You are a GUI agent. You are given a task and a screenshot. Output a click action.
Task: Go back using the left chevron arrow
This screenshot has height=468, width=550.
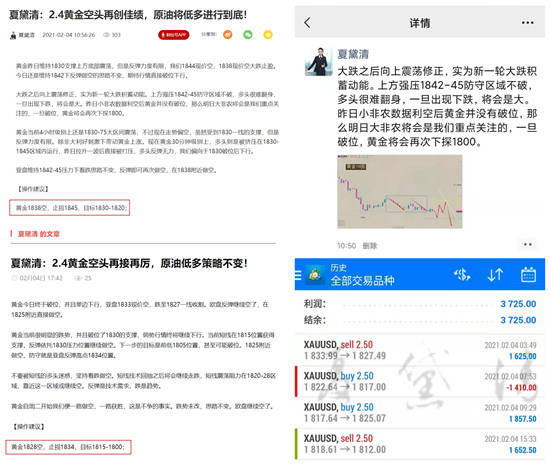coord(307,23)
